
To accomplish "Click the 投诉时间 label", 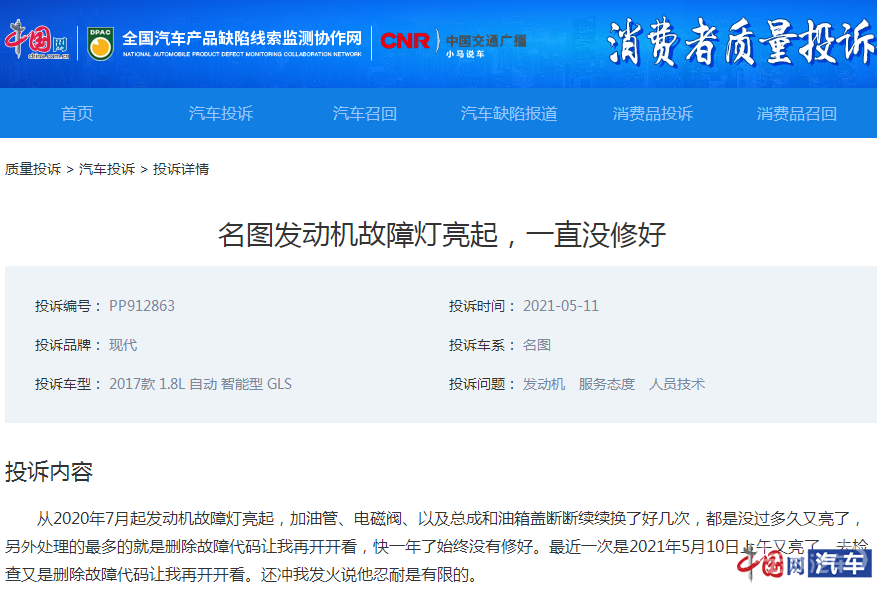I will click(x=481, y=306).
